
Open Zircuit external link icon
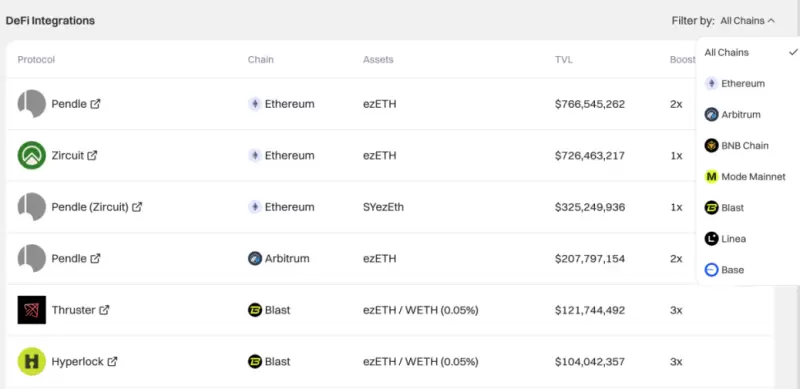click(x=92, y=155)
